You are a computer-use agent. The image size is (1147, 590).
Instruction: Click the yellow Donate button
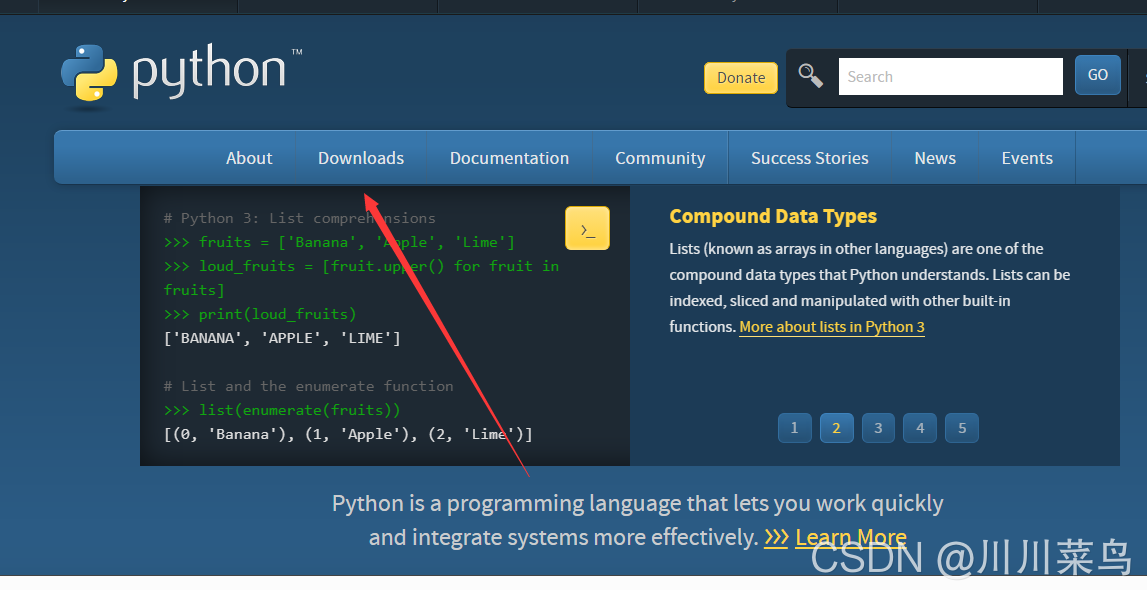click(741, 77)
